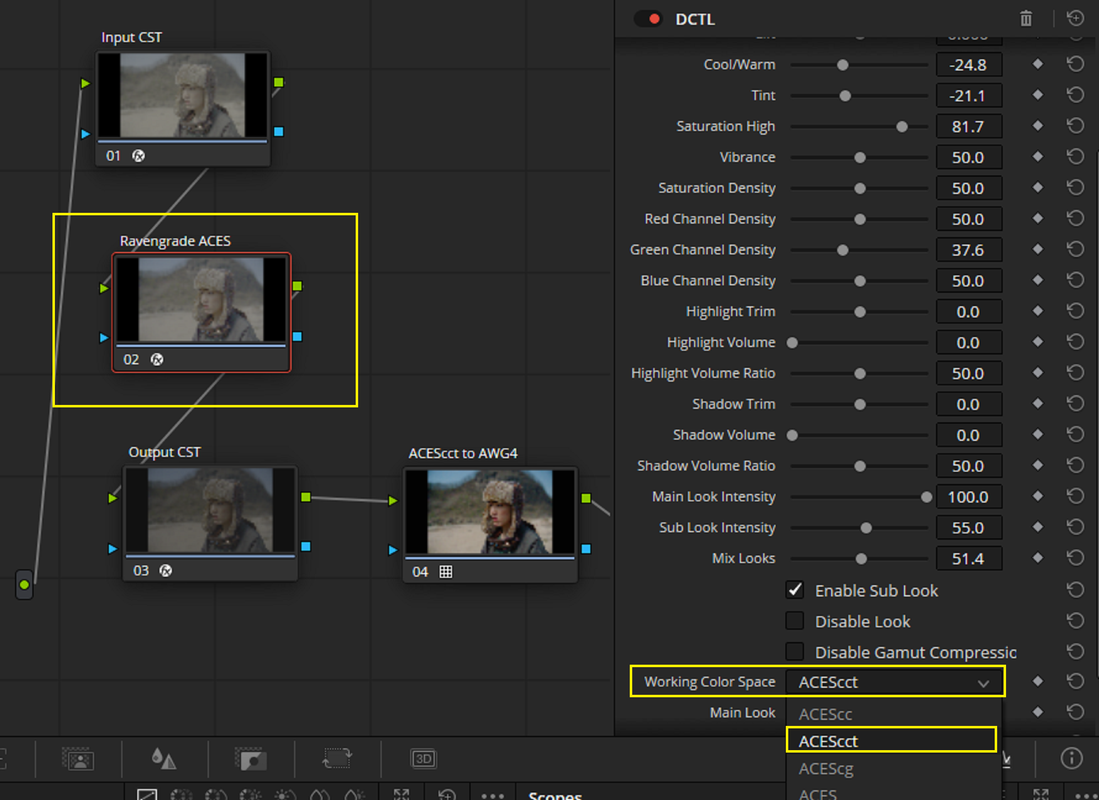Reset the Tint parameter
Viewport: 1099px width, 800px height.
point(1075,95)
